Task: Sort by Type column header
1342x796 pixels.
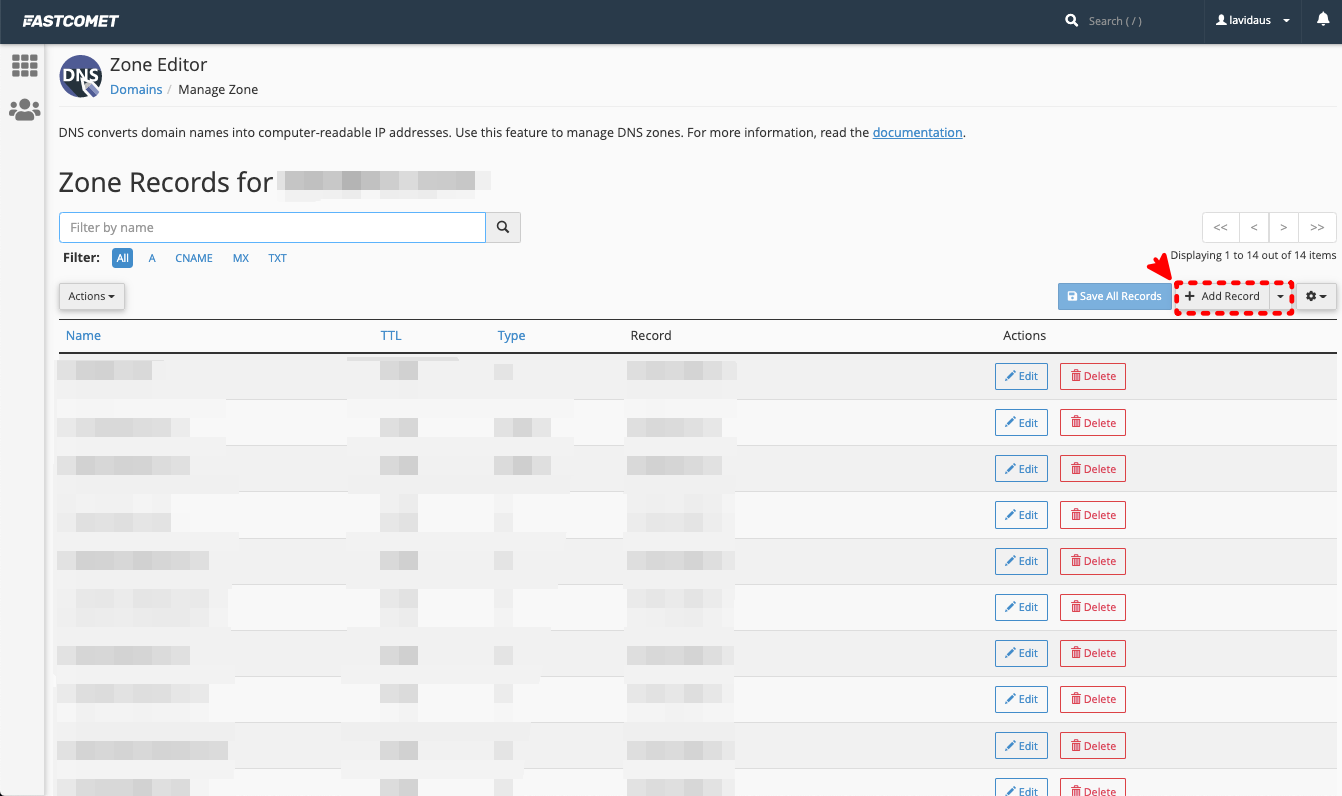Action: (x=511, y=336)
